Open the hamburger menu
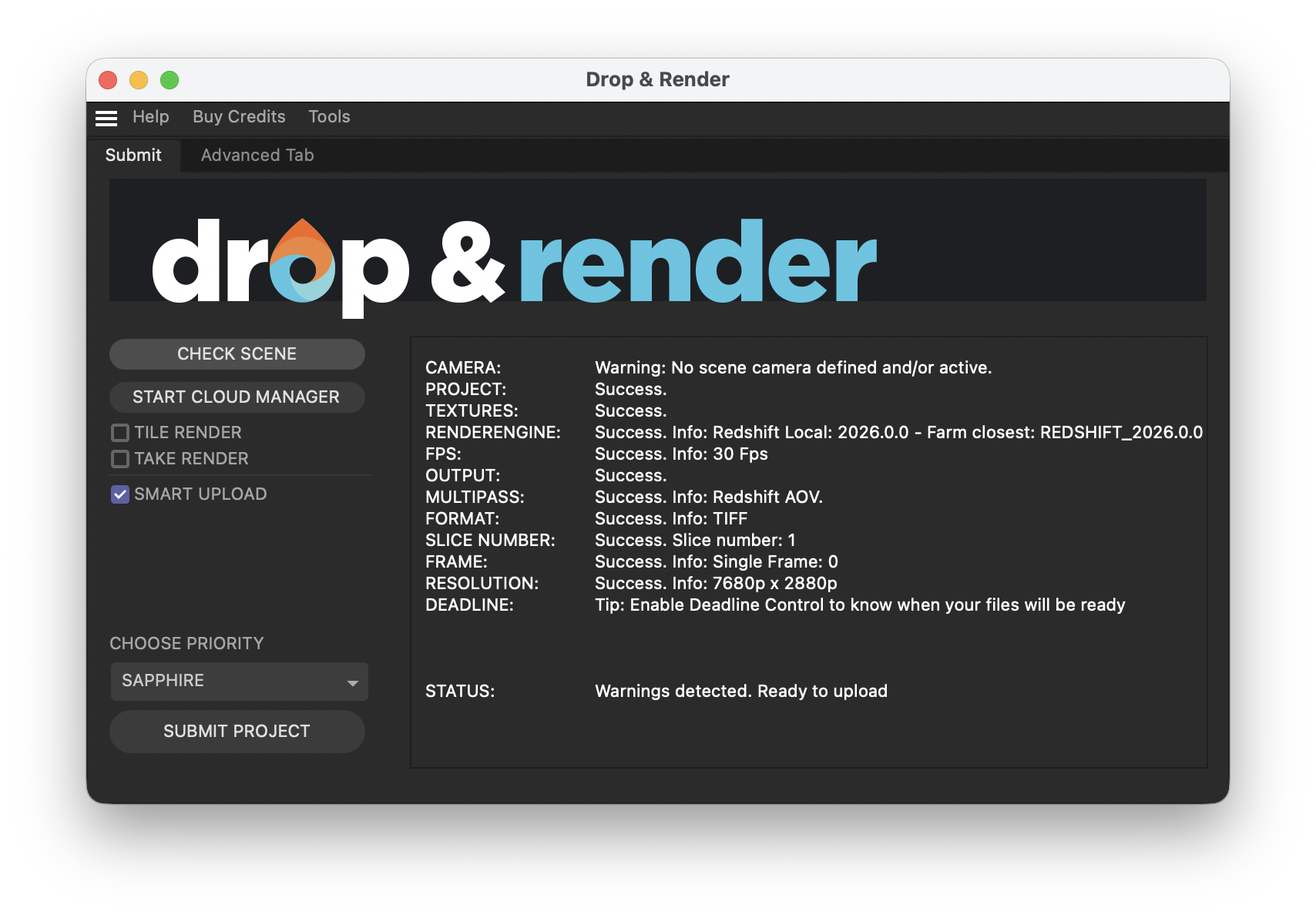This screenshot has height=918, width=1316. pyautogui.click(x=106, y=117)
